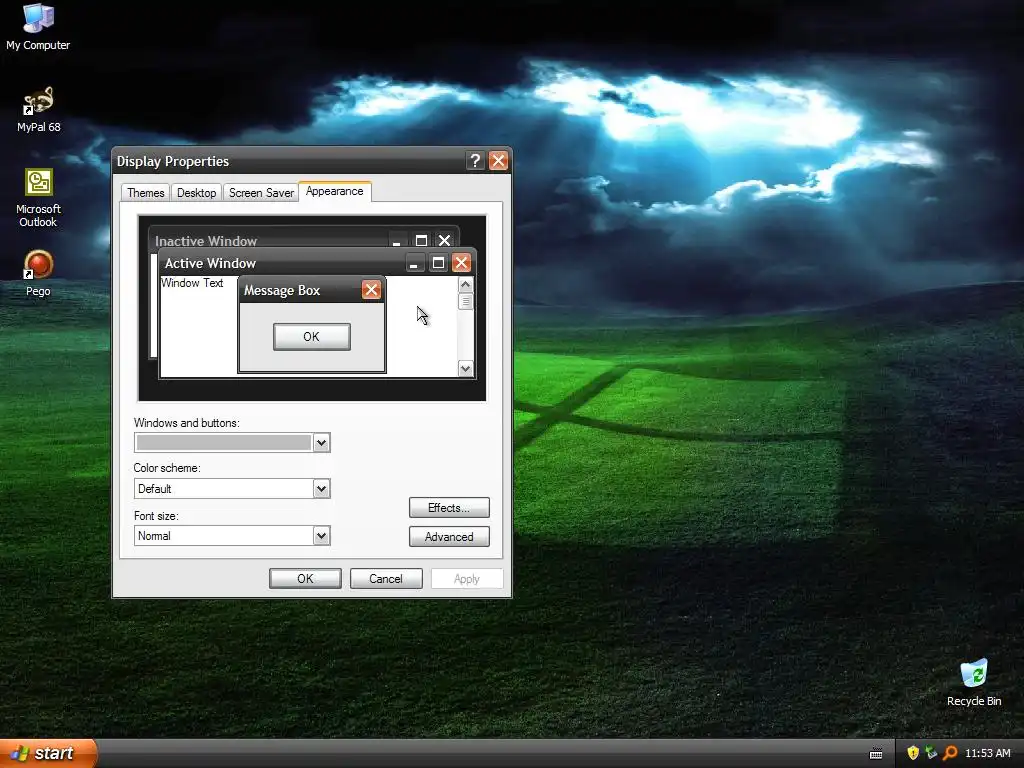
Task: Click the Message Box preview close icon
Action: [x=371, y=290]
